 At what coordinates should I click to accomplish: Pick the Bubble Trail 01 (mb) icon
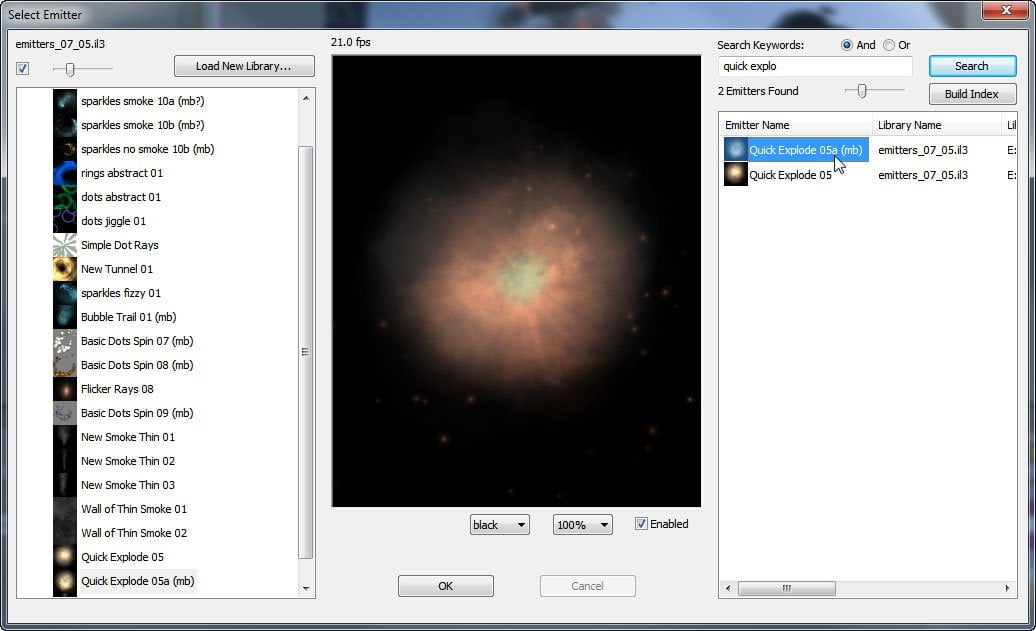65,317
